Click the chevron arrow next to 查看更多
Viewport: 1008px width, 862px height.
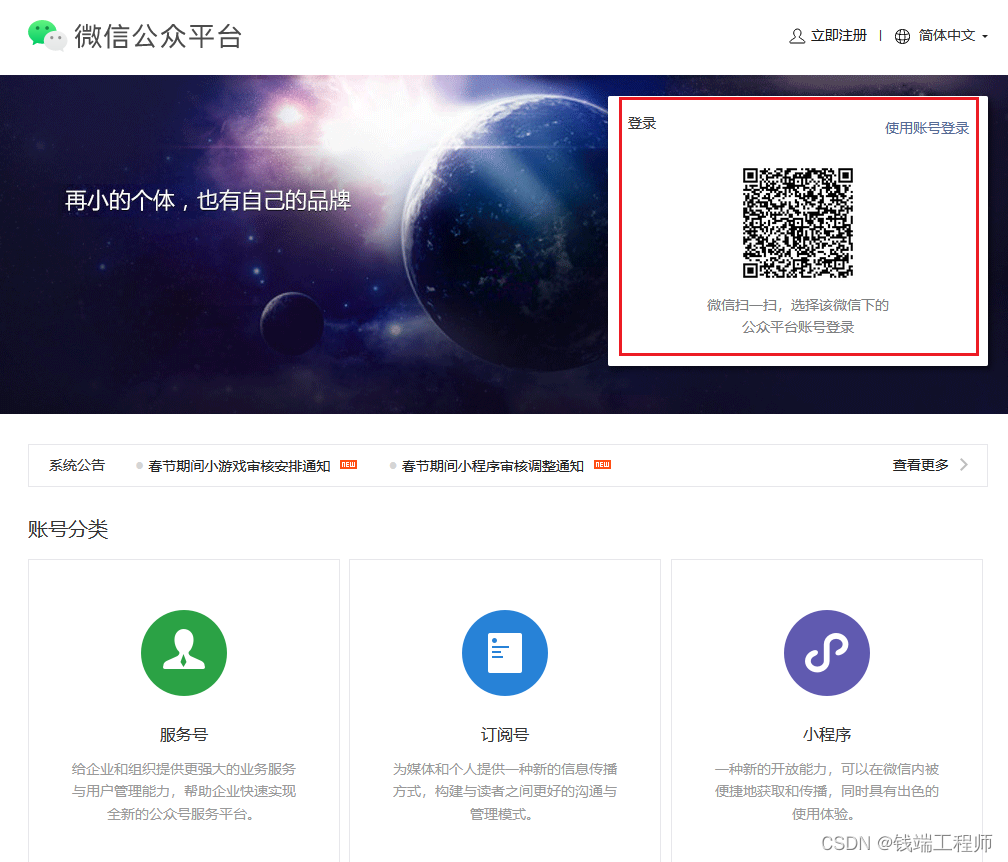point(964,465)
